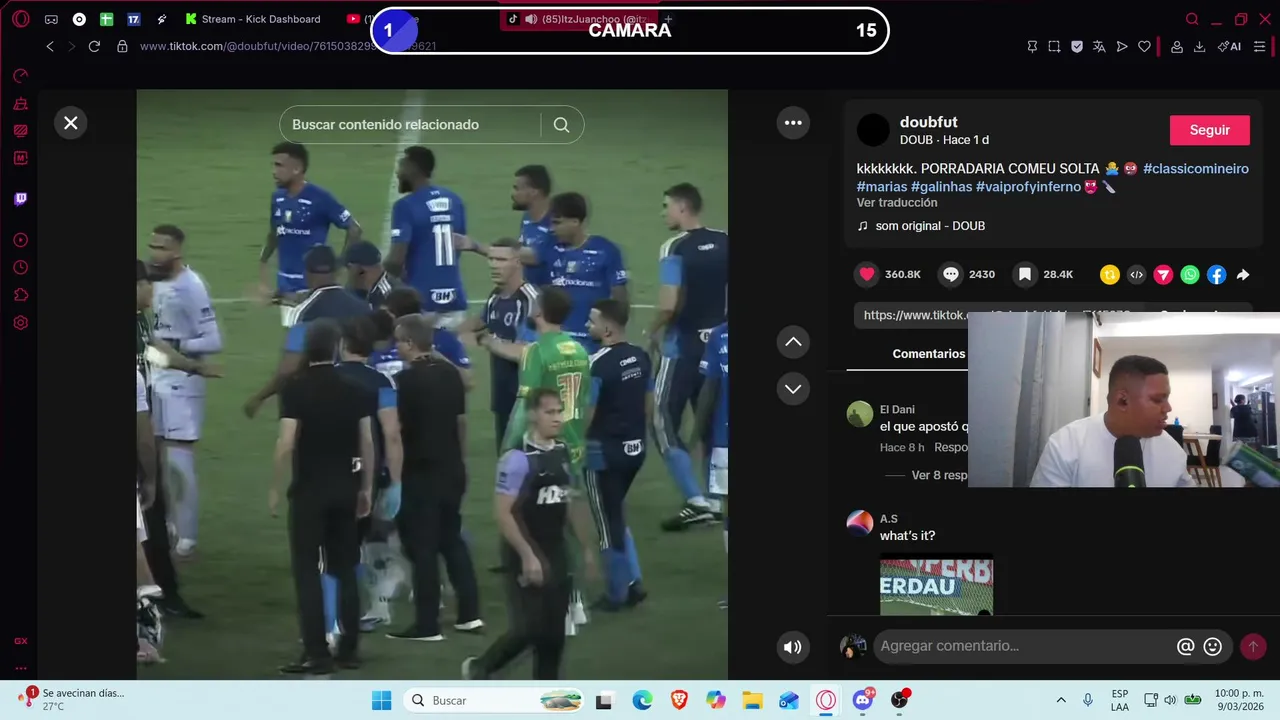Add page to bookmarks with heart icon
Screen dimensions: 1280x720
click(1144, 46)
